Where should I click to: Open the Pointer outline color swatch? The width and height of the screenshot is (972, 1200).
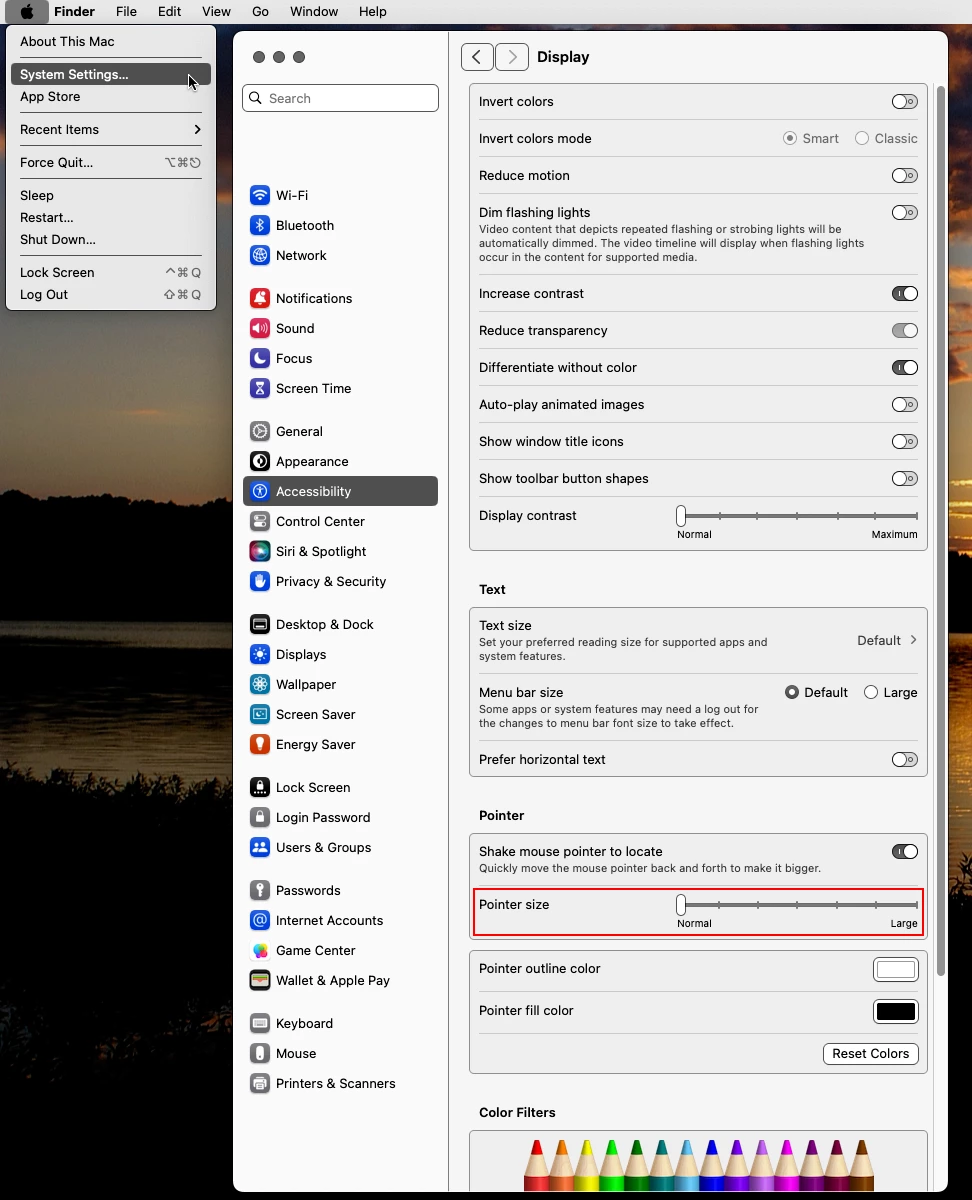(x=896, y=969)
